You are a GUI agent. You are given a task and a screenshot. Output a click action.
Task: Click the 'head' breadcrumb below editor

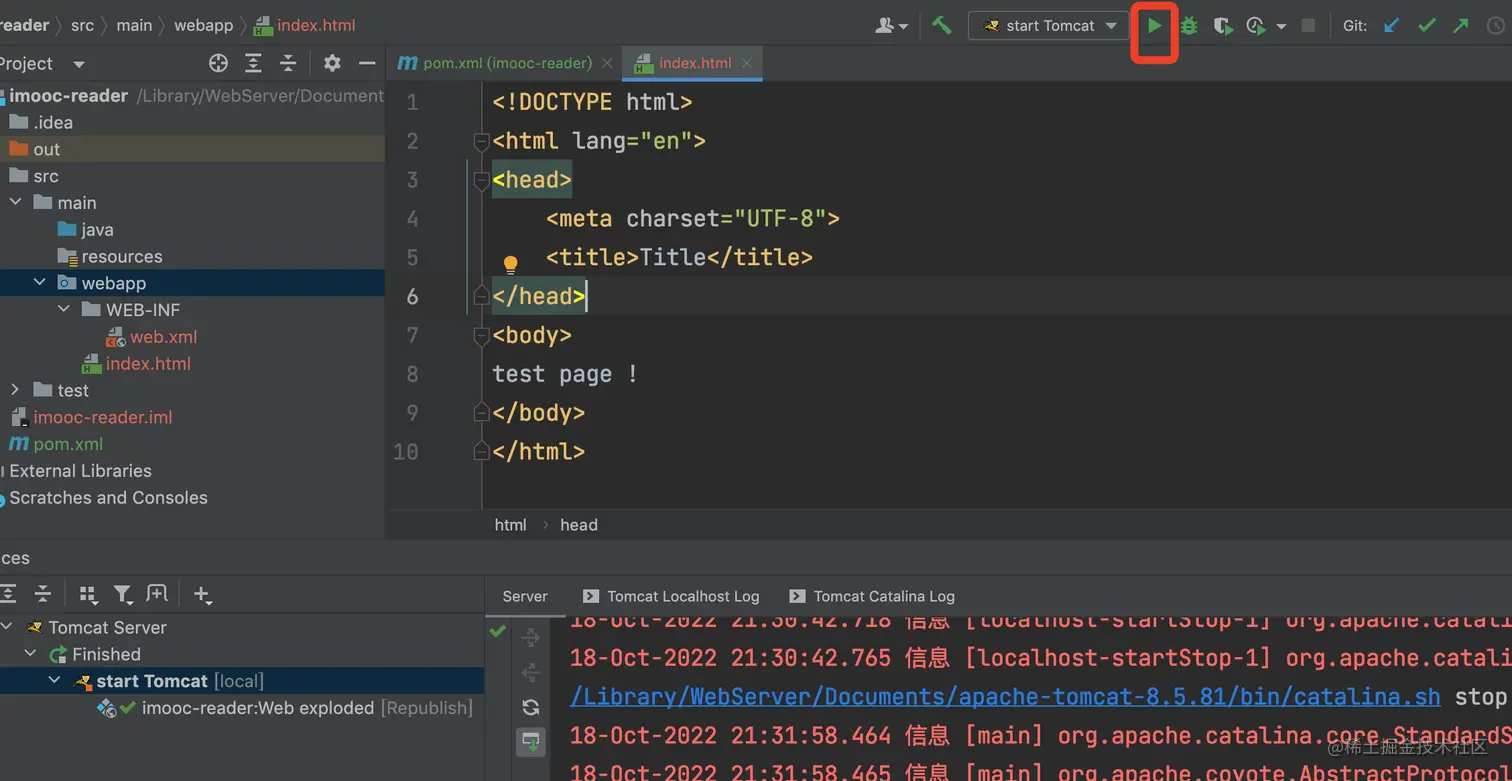tap(579, 525)
